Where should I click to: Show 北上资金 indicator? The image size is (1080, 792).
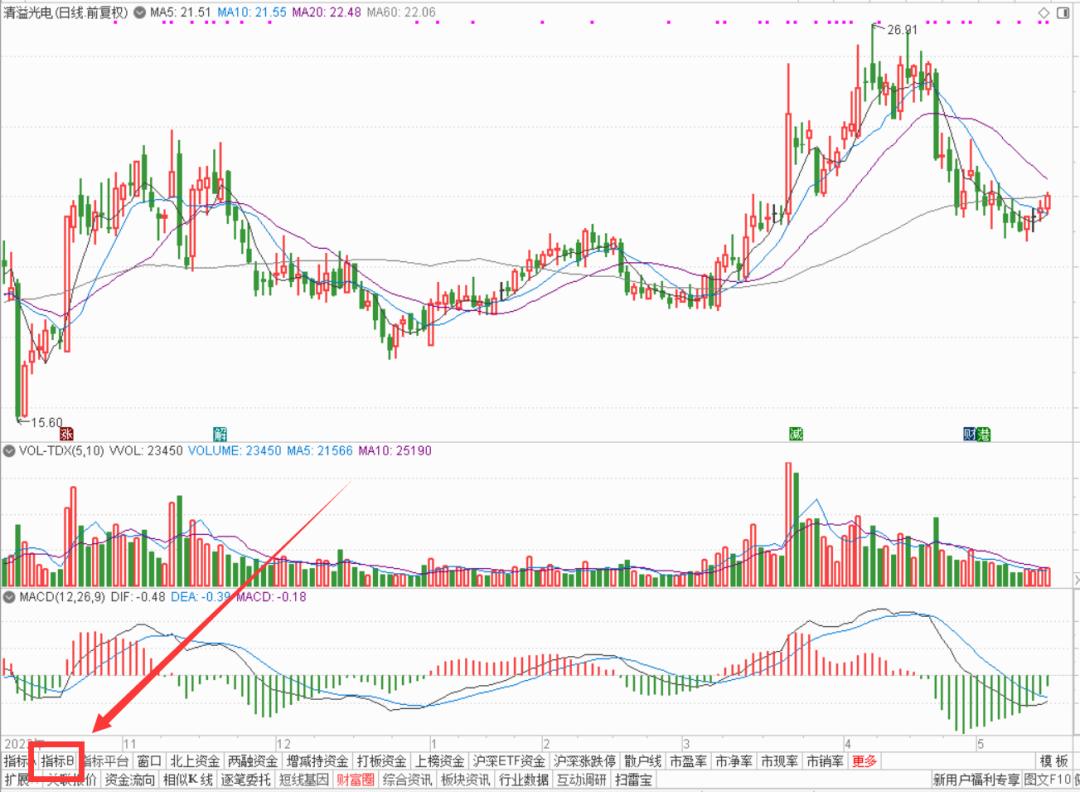(x=195, y=761)
